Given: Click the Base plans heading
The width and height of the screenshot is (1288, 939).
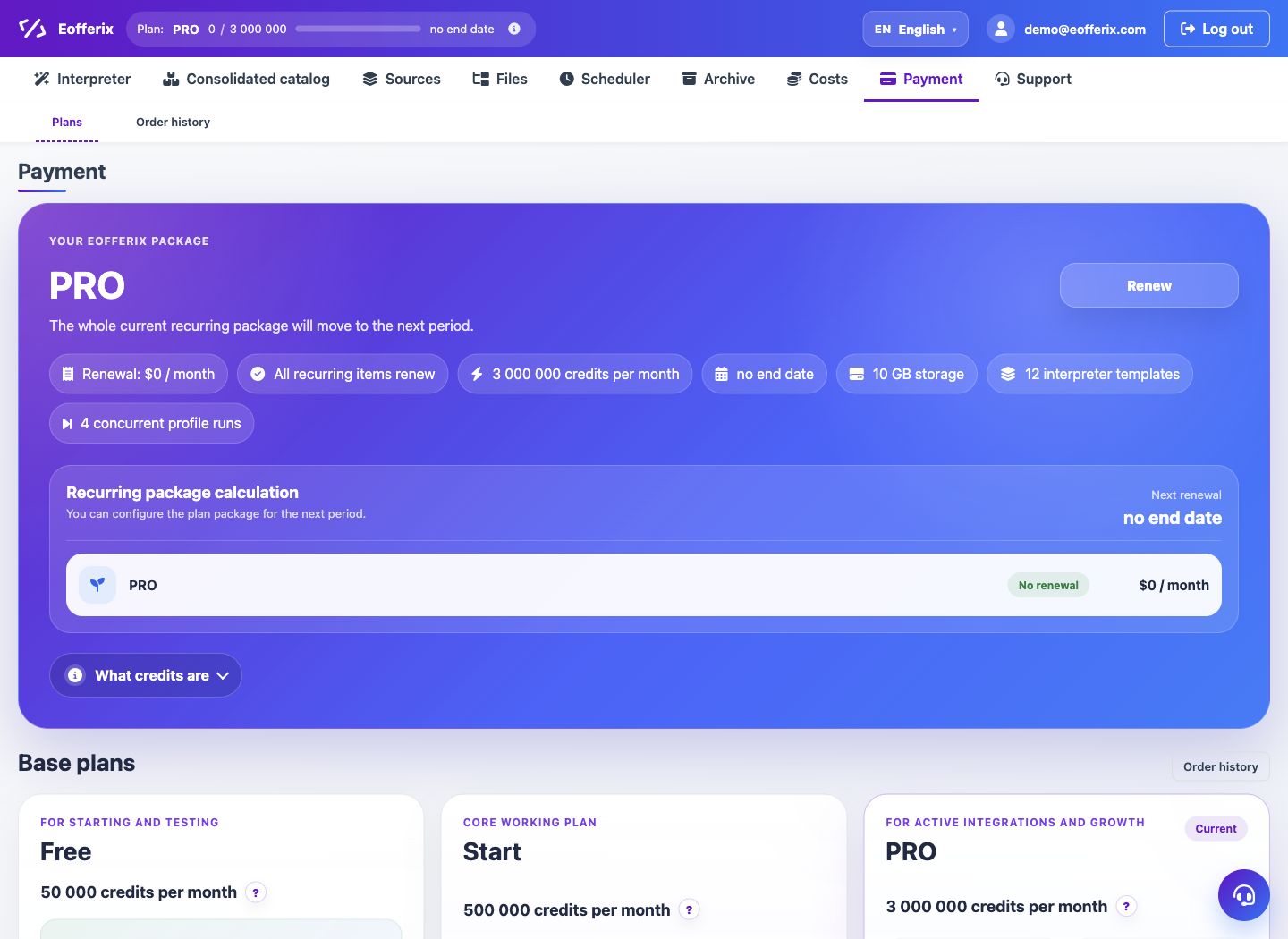Looking at the screenshot, I should pos(77,763).
